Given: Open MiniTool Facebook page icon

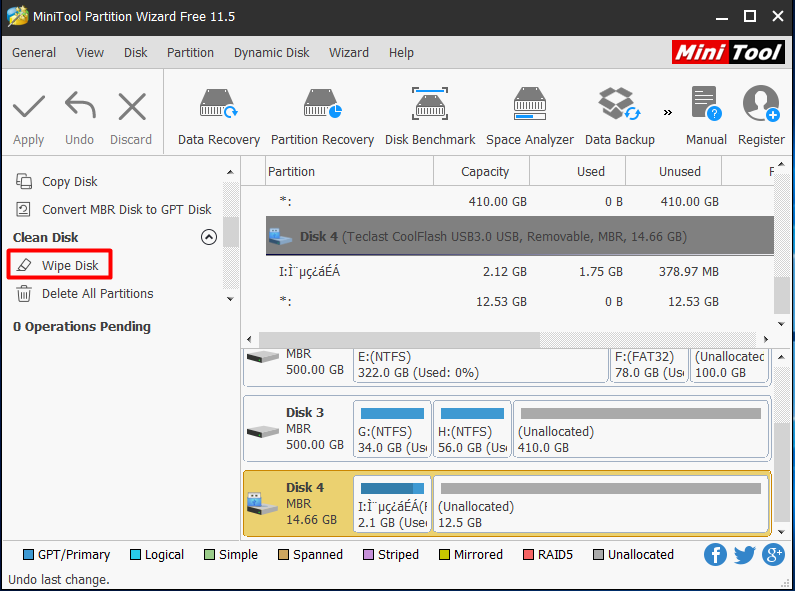Looking at the screenshot, I should pyautogui.click(x=715, y=555).
